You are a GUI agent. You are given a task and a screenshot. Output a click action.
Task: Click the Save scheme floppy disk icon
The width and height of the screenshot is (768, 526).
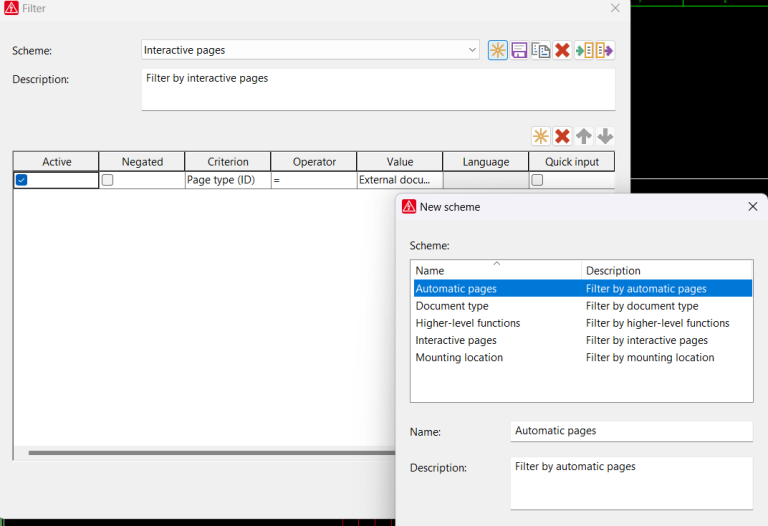coord(519,50)
